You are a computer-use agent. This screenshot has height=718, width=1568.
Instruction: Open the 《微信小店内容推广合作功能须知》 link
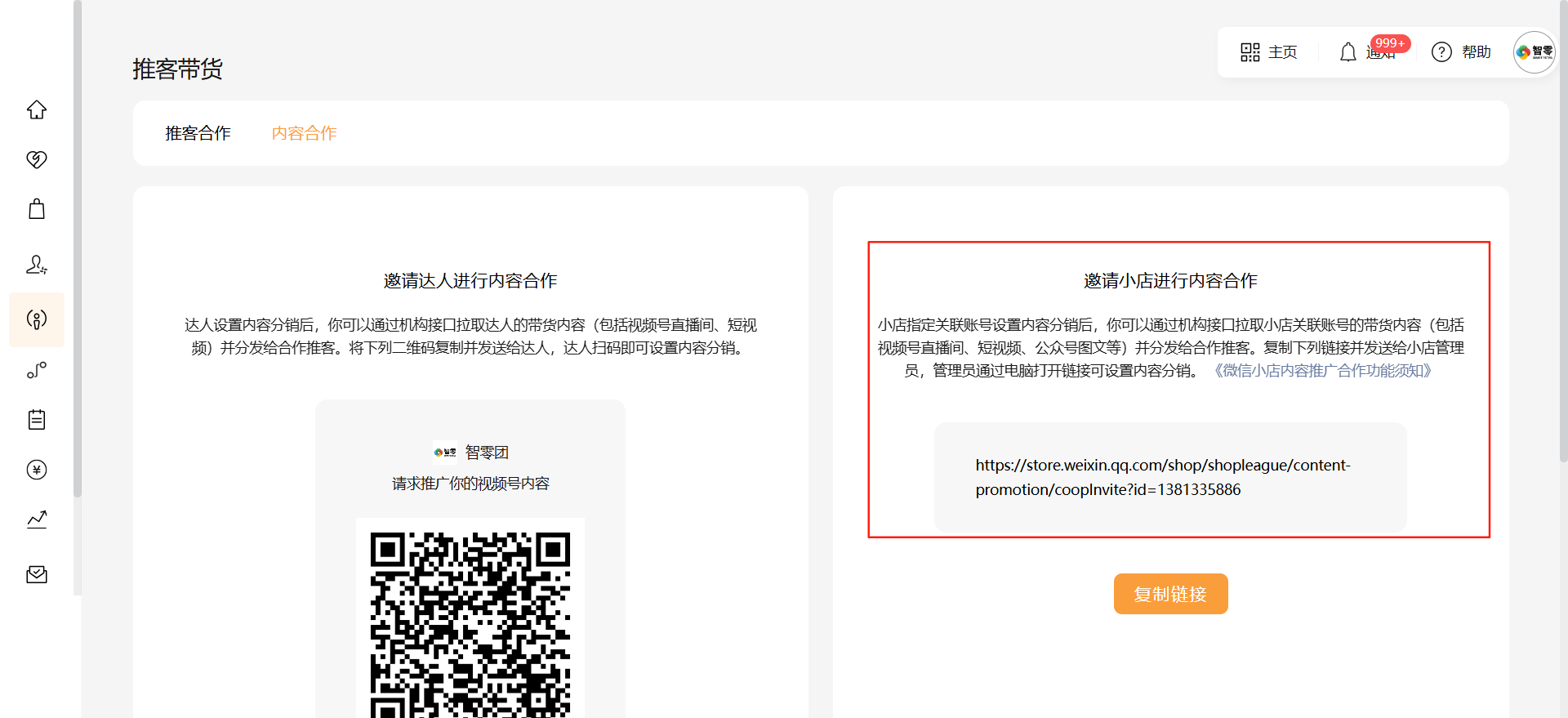[x=1322, y=371]
